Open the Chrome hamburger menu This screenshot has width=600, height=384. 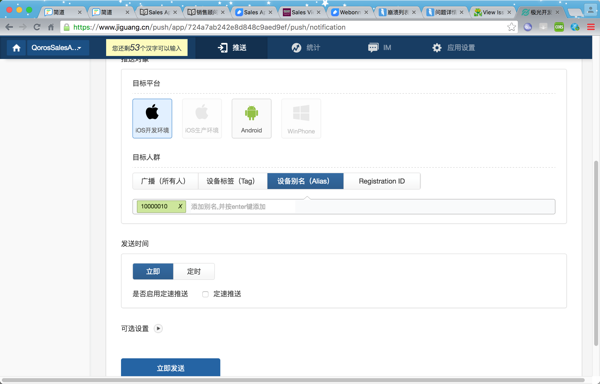pyautogui.click(x=591, y=27)
